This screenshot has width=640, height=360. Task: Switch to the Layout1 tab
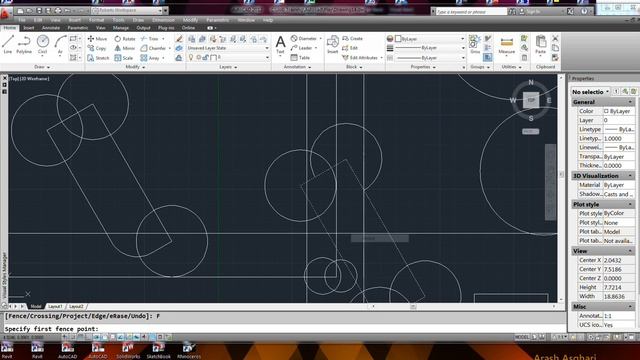coord(55,306)
